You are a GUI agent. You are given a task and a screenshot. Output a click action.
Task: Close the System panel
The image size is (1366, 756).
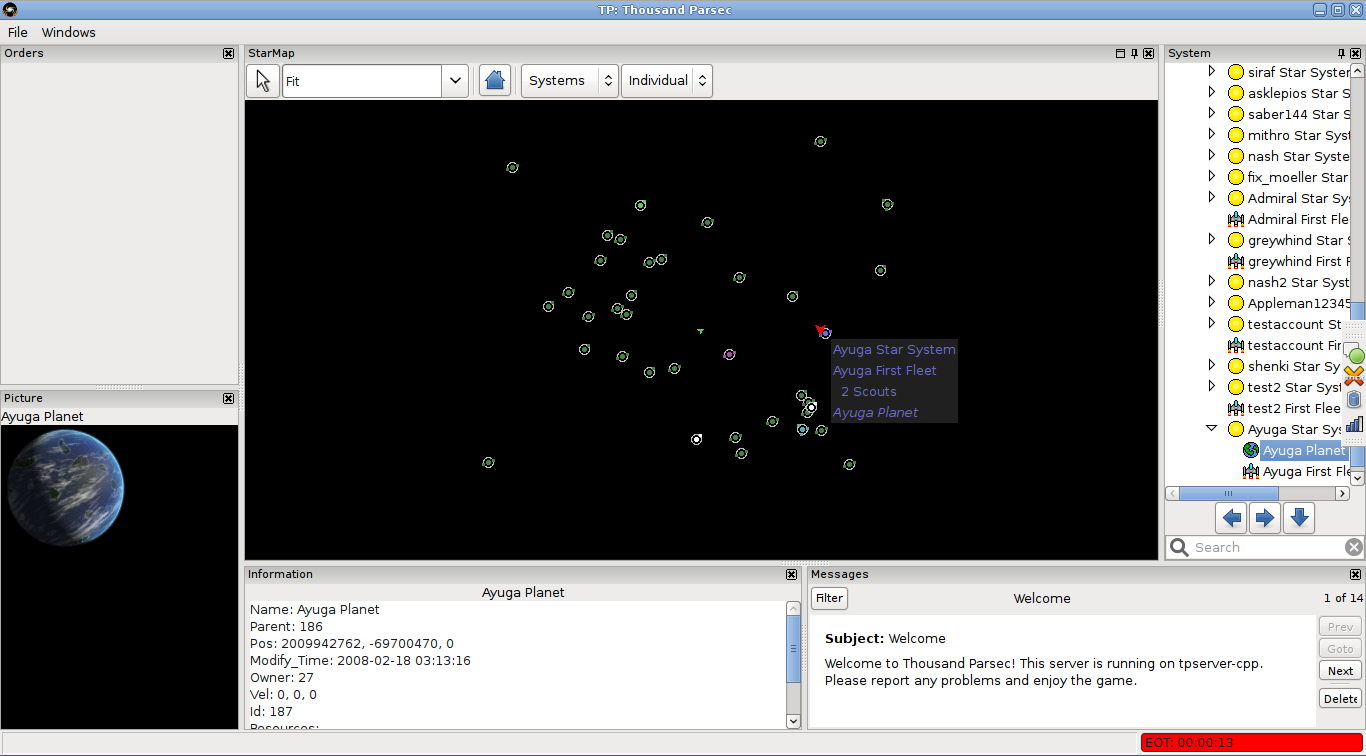pyautogui.click(x=1356, y=54)
